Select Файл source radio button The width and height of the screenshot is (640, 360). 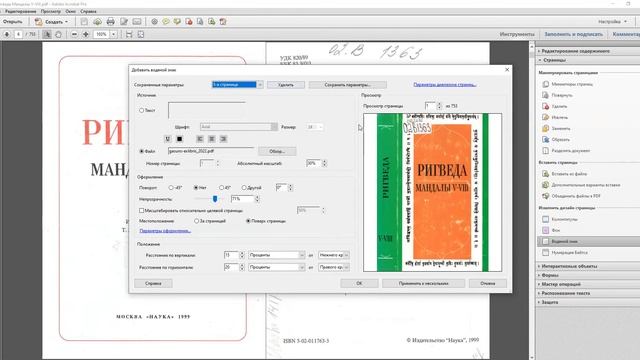point(142,151)
